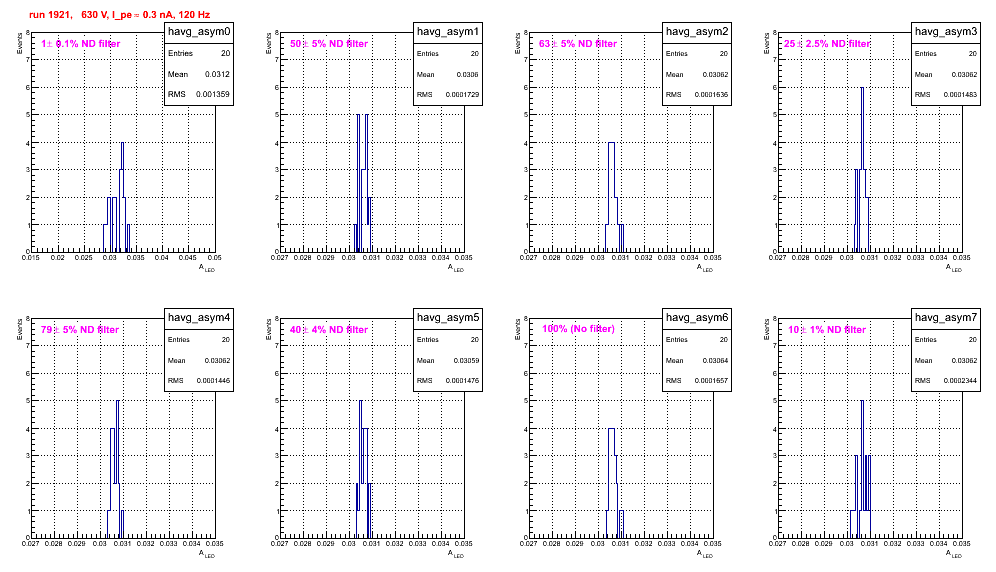996x572 pixels.
Task: Click the havg_asym3 stats box title
Action: click(x=946, y=32)
